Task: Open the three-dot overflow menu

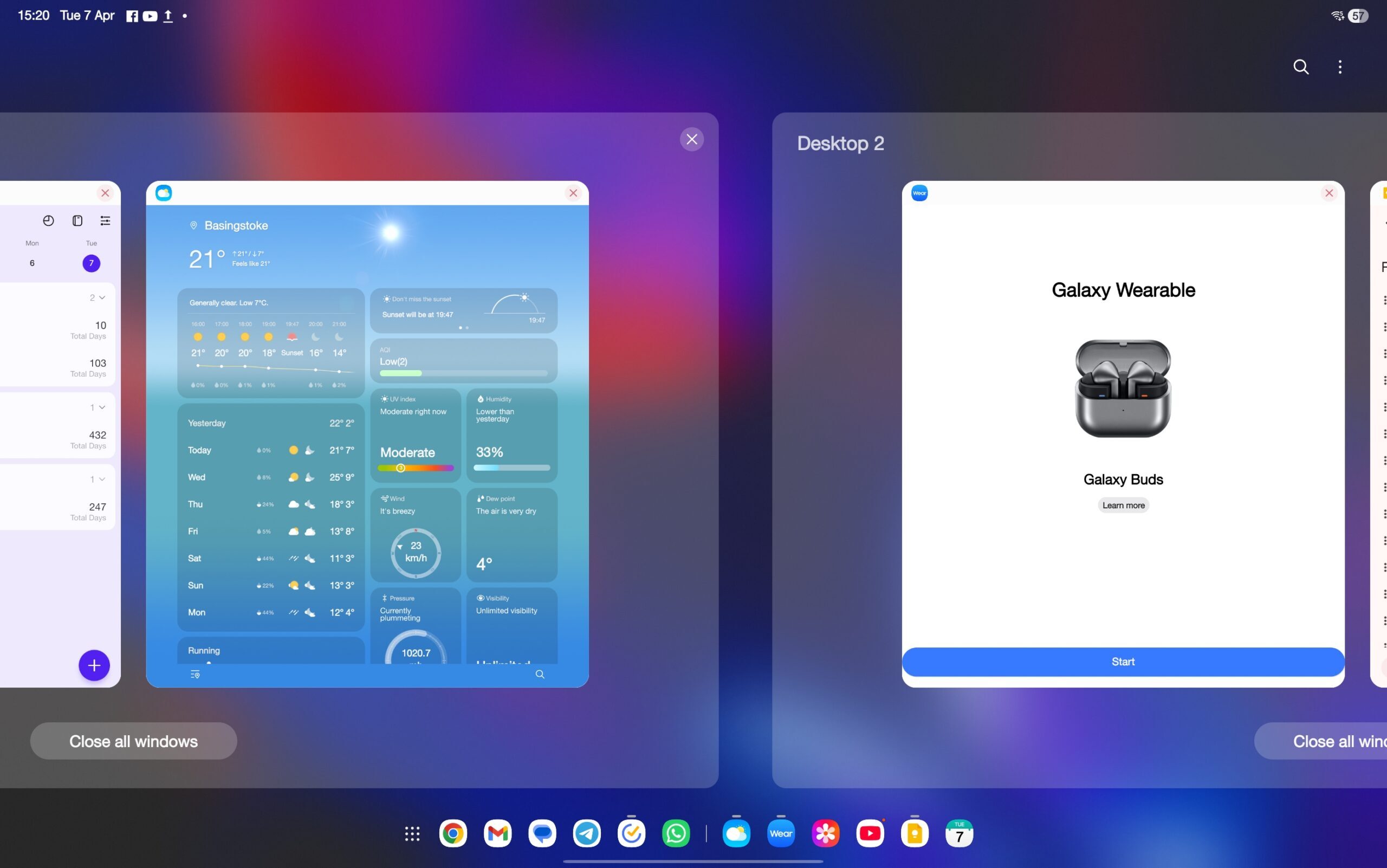Action: pyautogui.click(x=1339, y=67)
